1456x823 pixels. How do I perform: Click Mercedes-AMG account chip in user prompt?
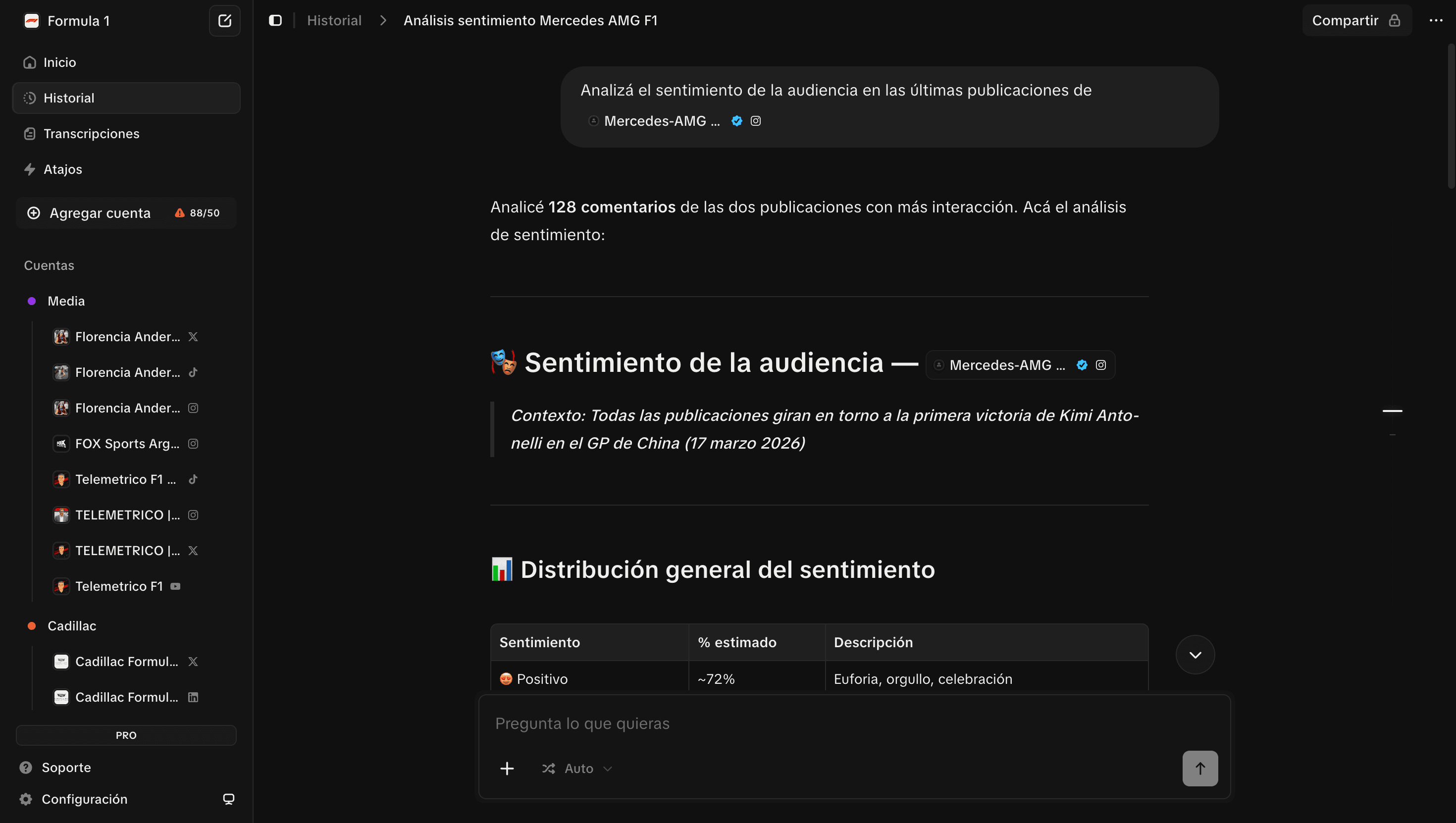676,120
